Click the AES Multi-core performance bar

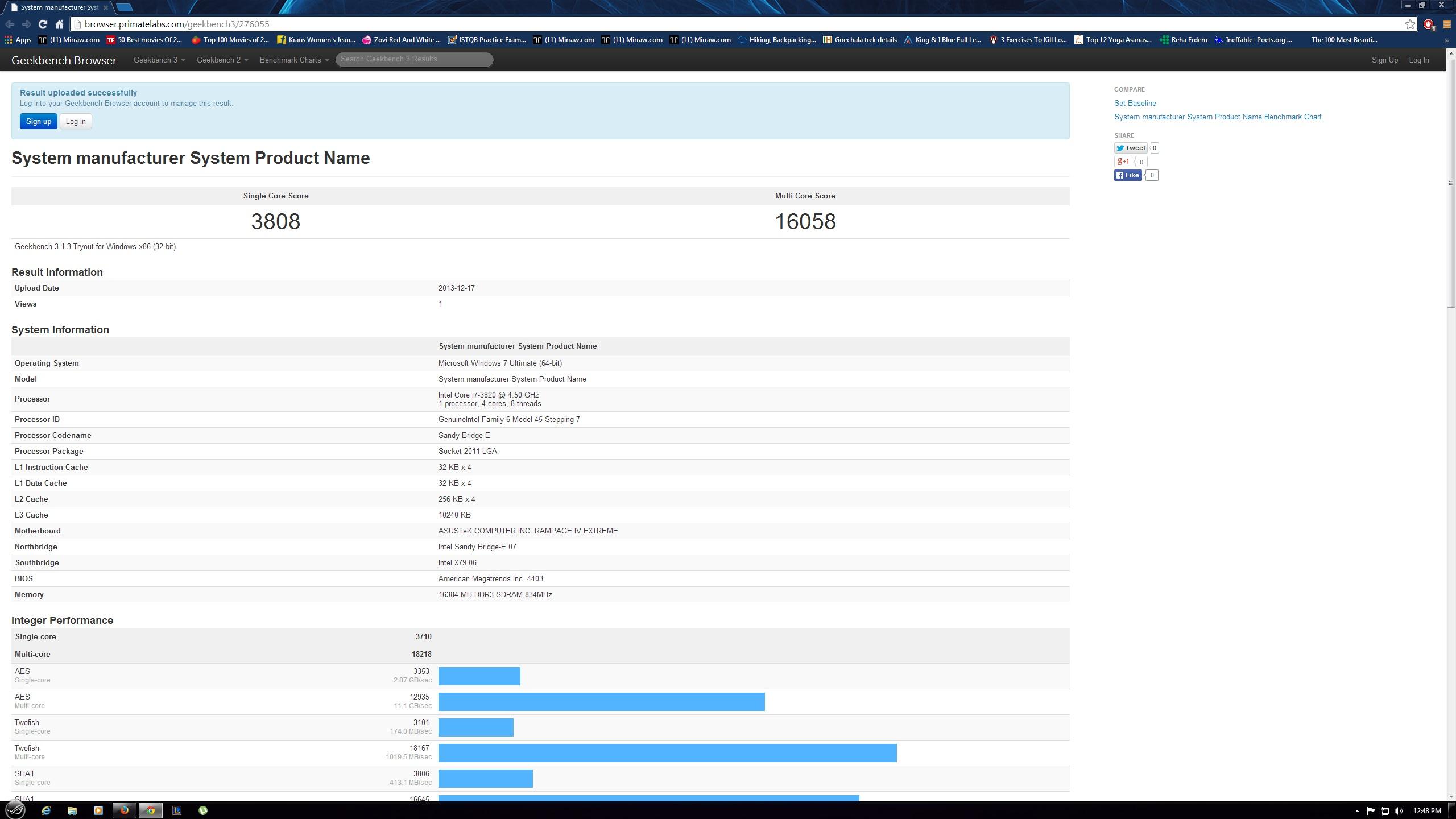601,702
